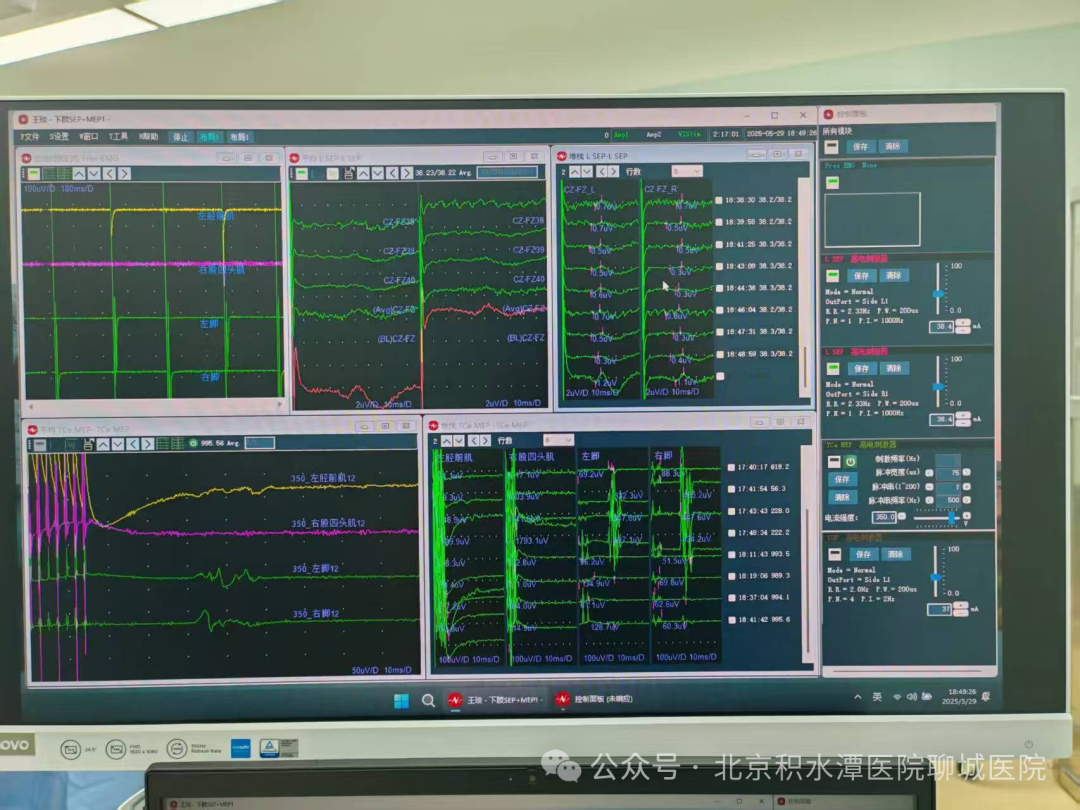Open the S设置 (Settings) menu

point(59,136)
